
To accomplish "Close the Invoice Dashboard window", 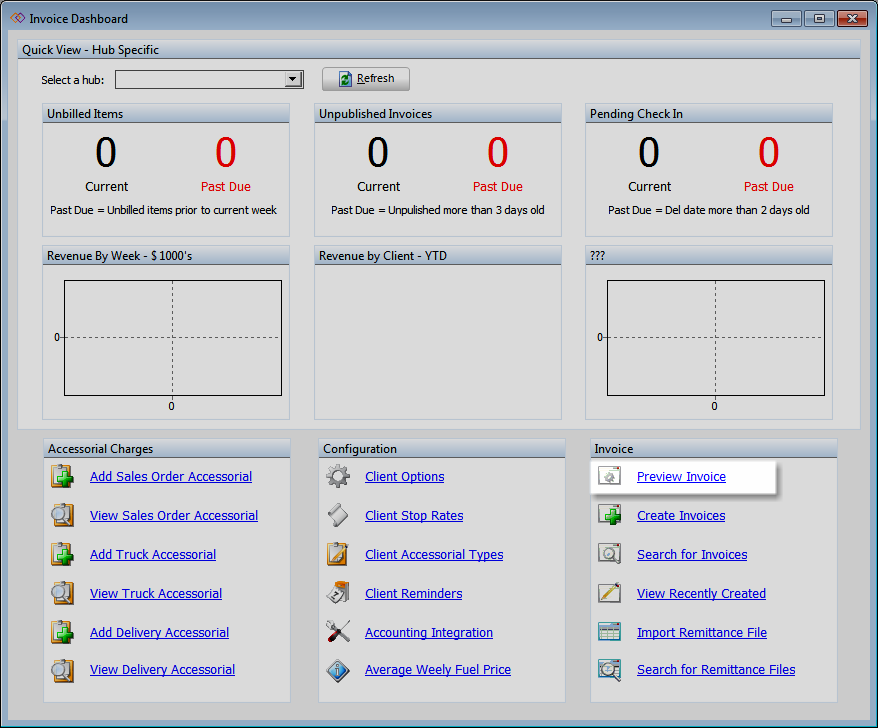I will [852, 19].
